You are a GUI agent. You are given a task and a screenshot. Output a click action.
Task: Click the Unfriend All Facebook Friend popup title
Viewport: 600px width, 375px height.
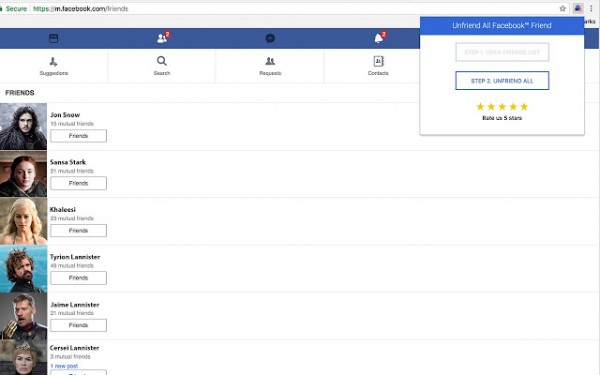pyautogui.click(x=502, y=26)
